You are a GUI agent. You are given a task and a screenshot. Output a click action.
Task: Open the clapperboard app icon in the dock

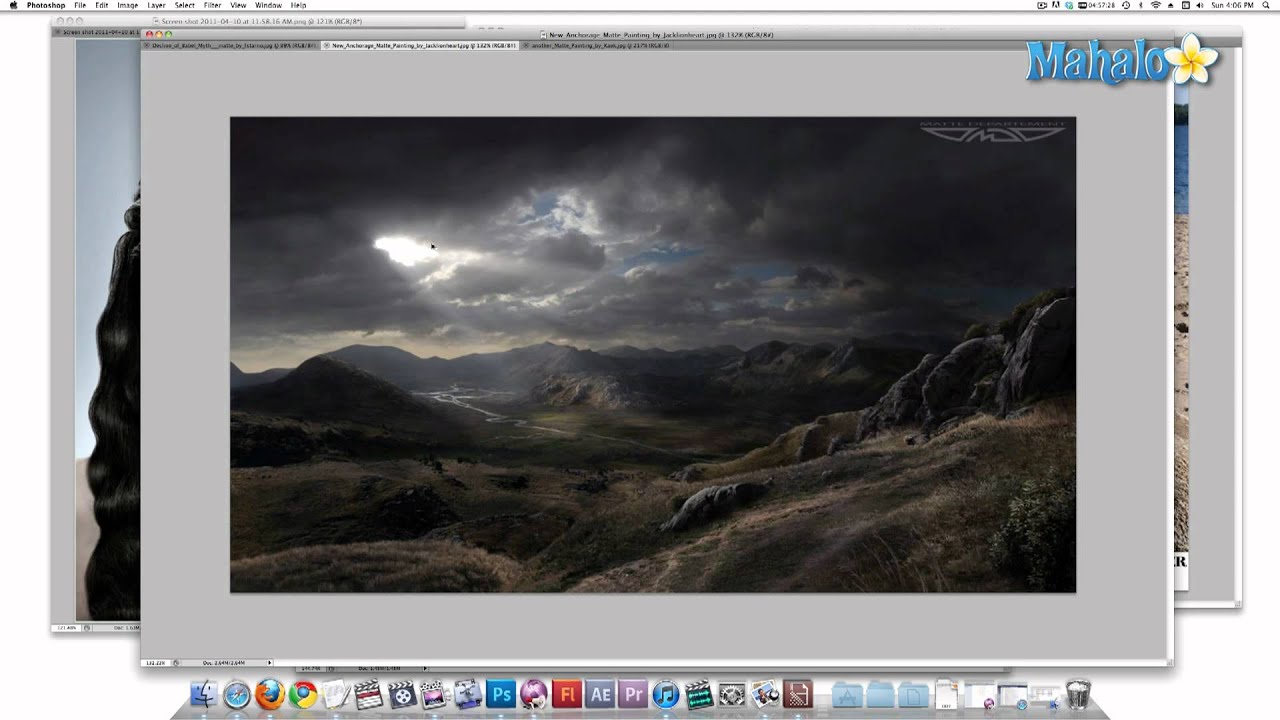coord(369,694)
